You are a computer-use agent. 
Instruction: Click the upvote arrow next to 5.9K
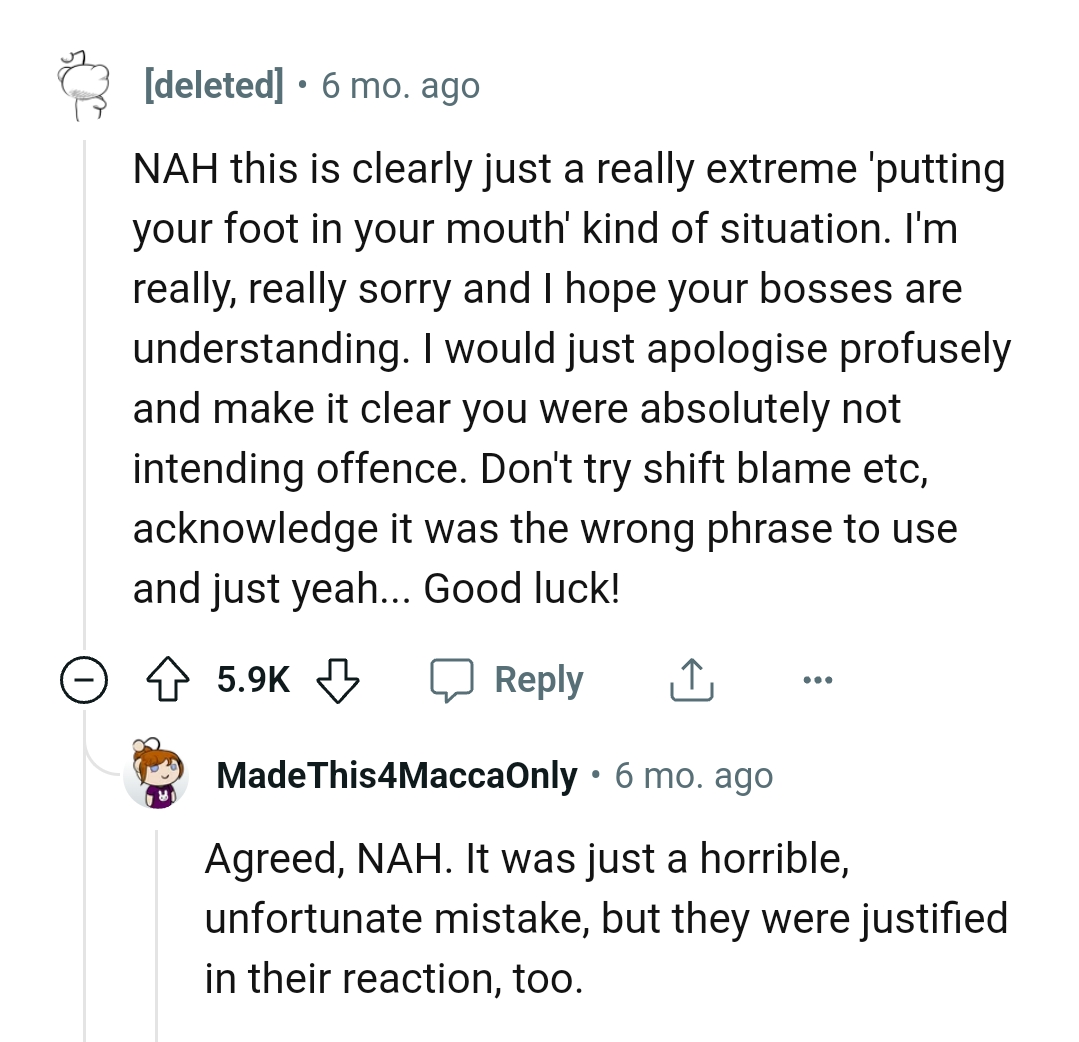(169, 678)
